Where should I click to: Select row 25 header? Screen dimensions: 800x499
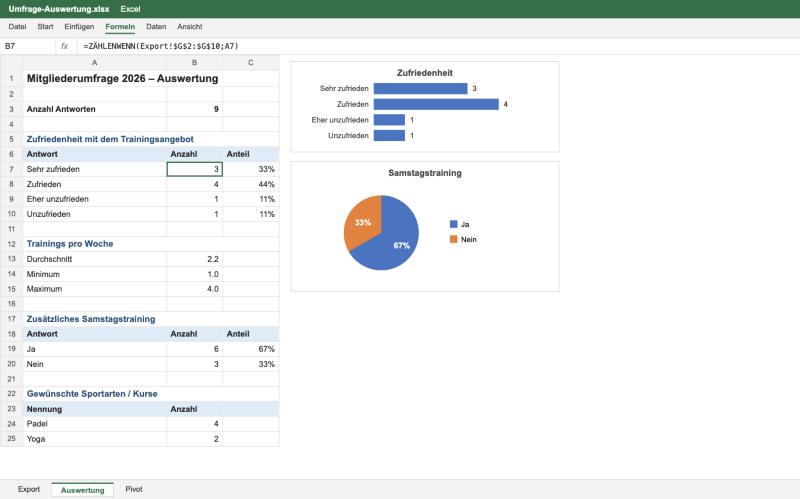[11, 439]
